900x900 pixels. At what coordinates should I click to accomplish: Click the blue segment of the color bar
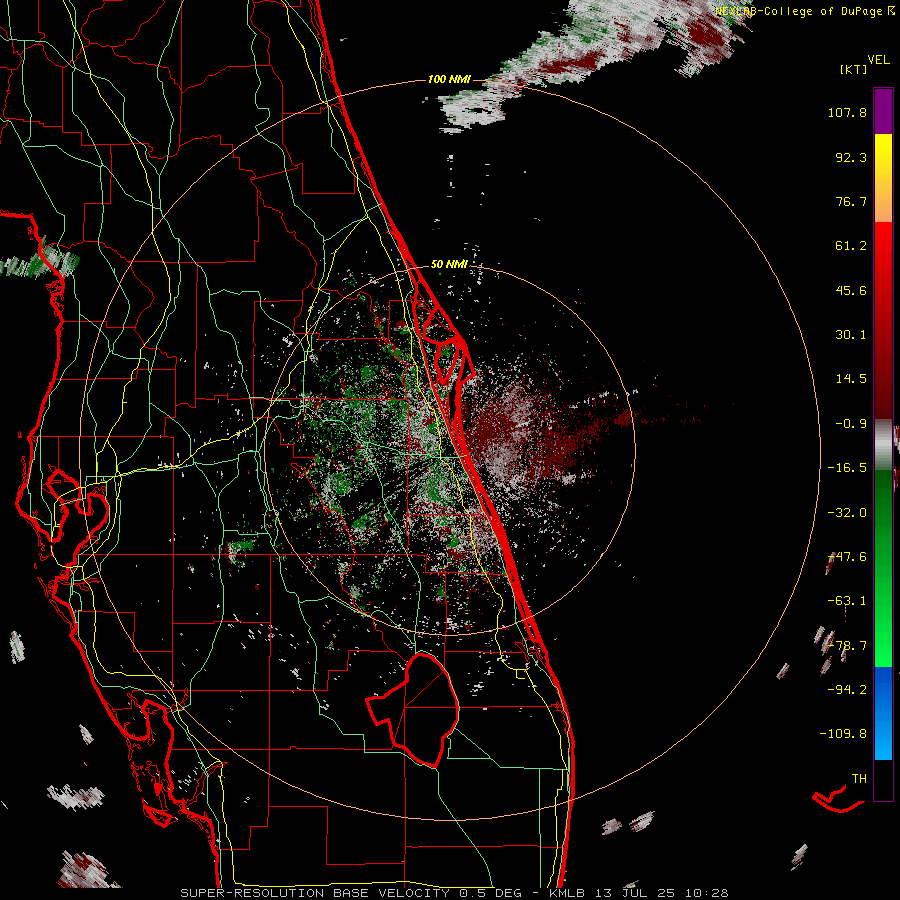coord(883,713)
